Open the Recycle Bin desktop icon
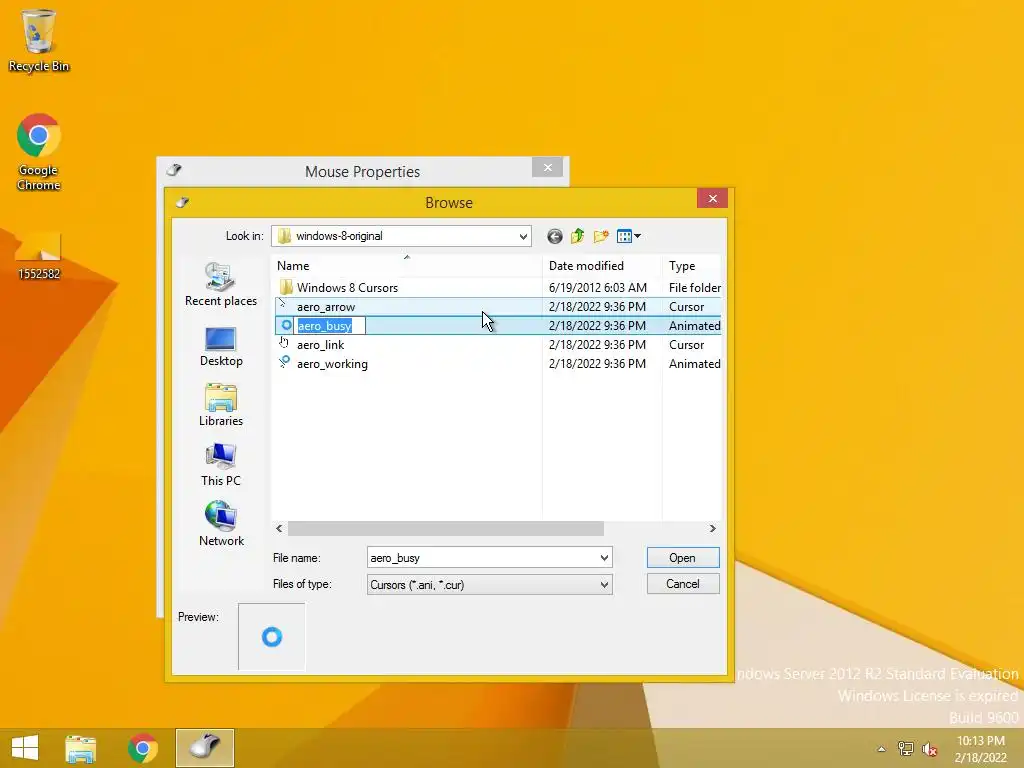1024x768 pixels. point(39,40)
